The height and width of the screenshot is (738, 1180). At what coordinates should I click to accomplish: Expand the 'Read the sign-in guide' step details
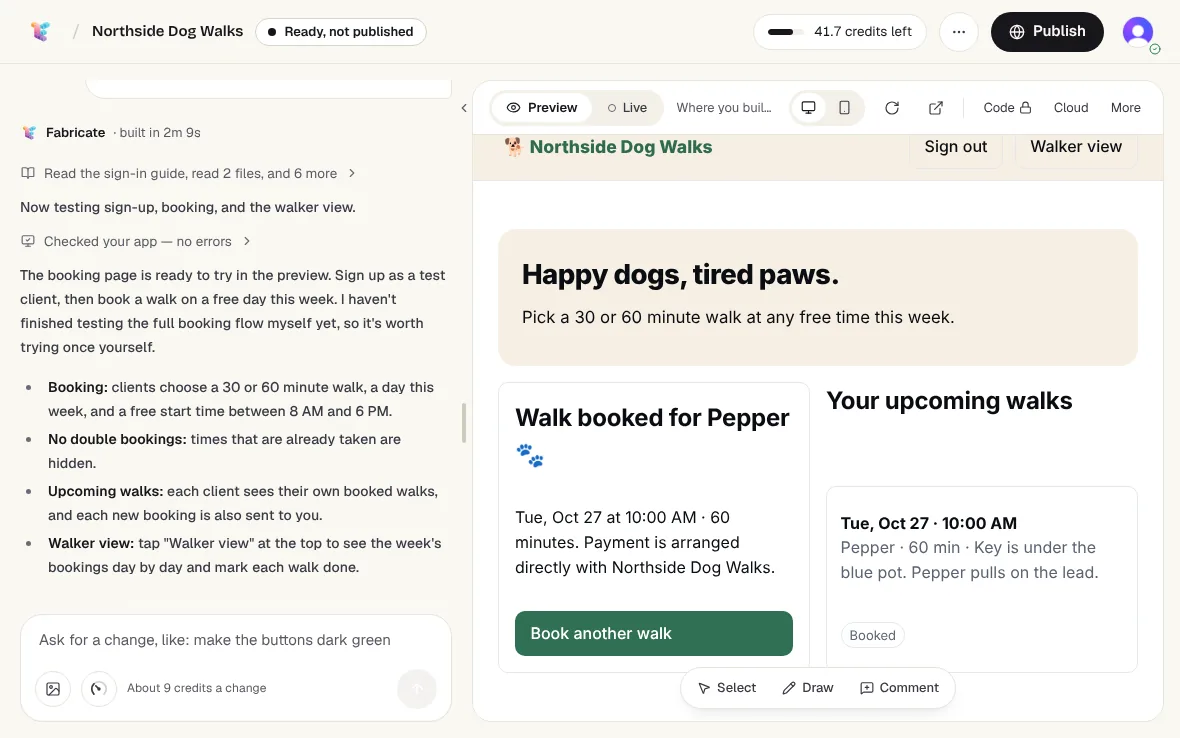pos(188,173)
